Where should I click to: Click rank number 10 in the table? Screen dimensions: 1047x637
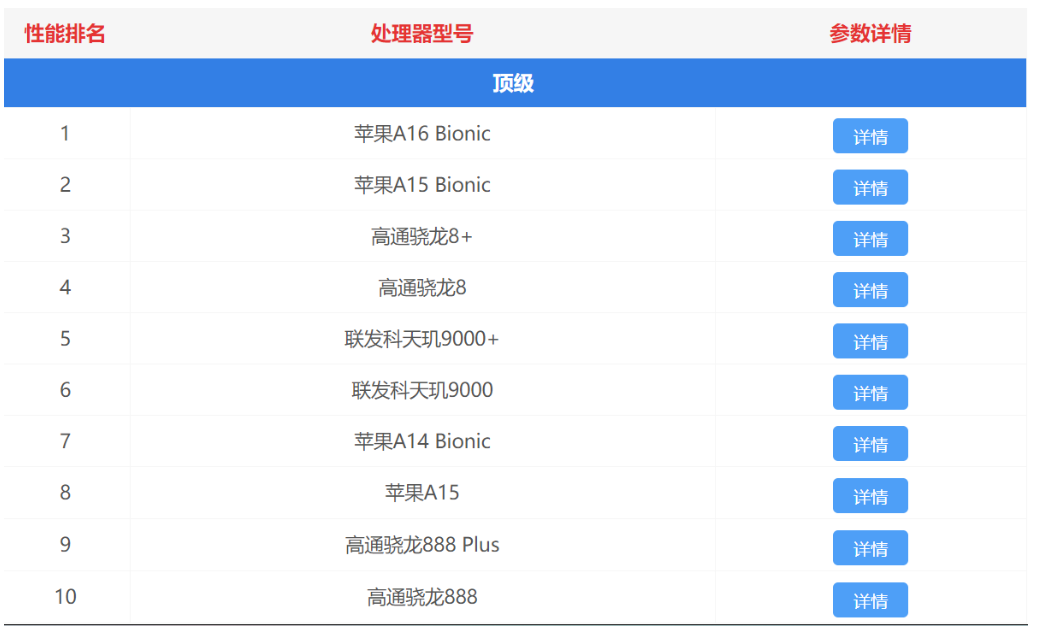pos(65,597)
